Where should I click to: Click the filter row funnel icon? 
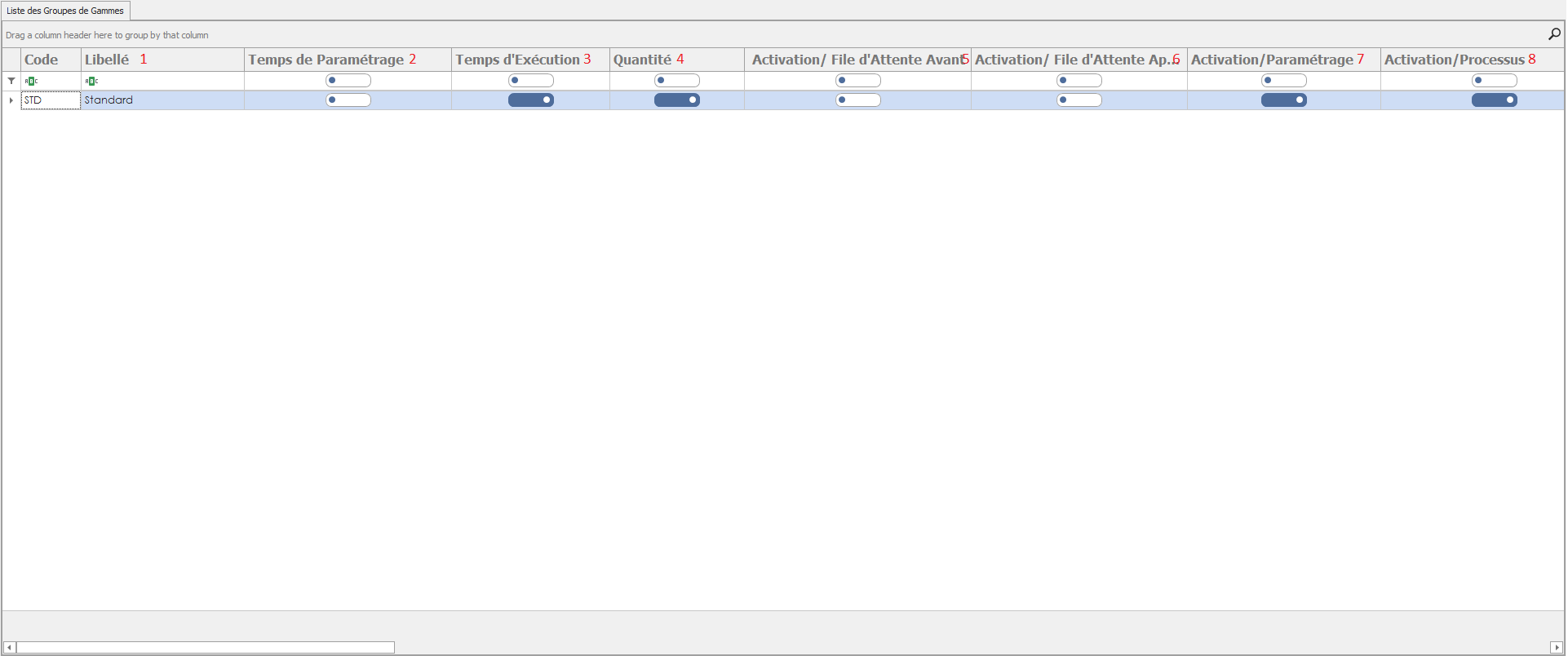(11, 81)
